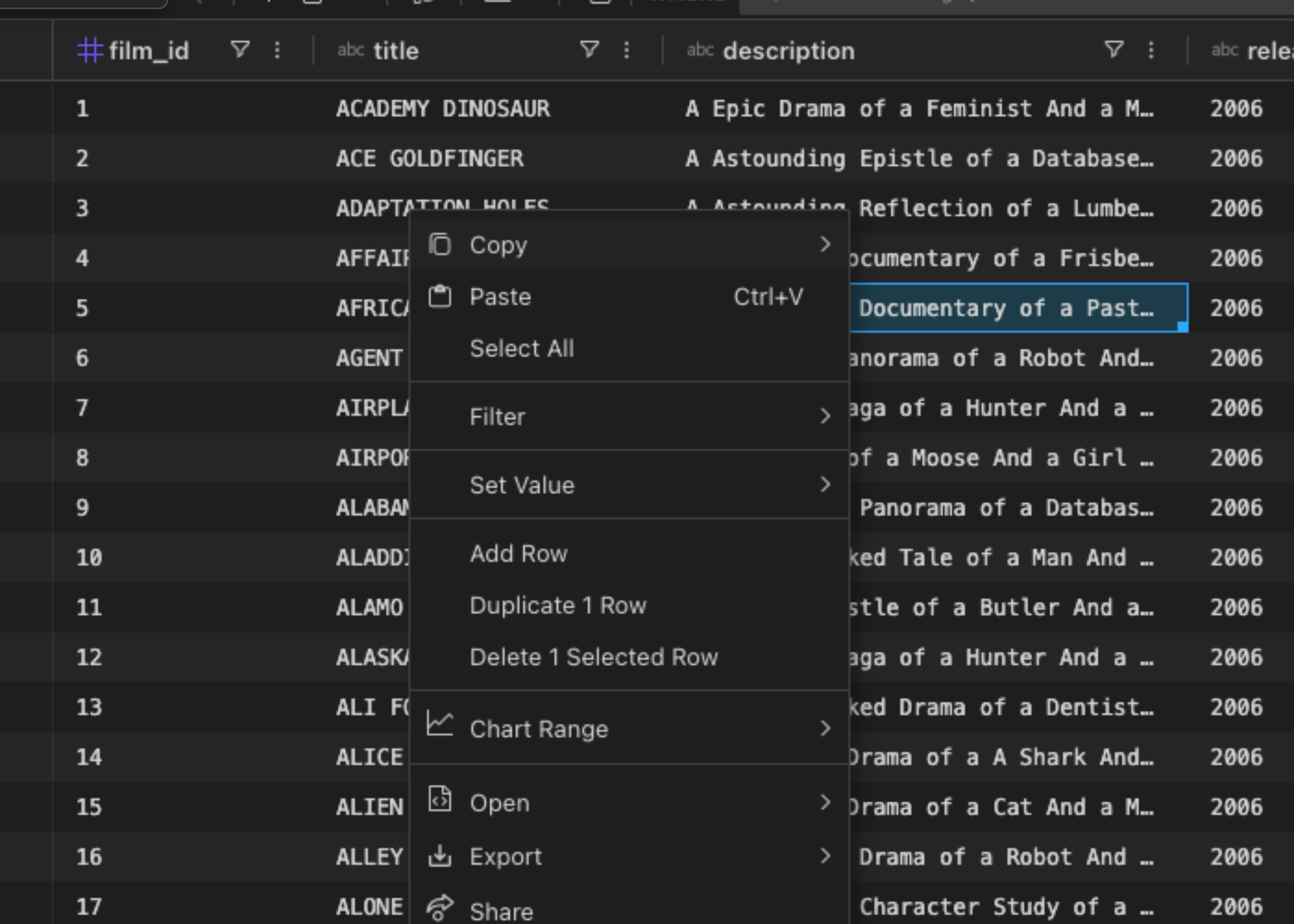Open the filter funnel on film_id column

(240, 51)
